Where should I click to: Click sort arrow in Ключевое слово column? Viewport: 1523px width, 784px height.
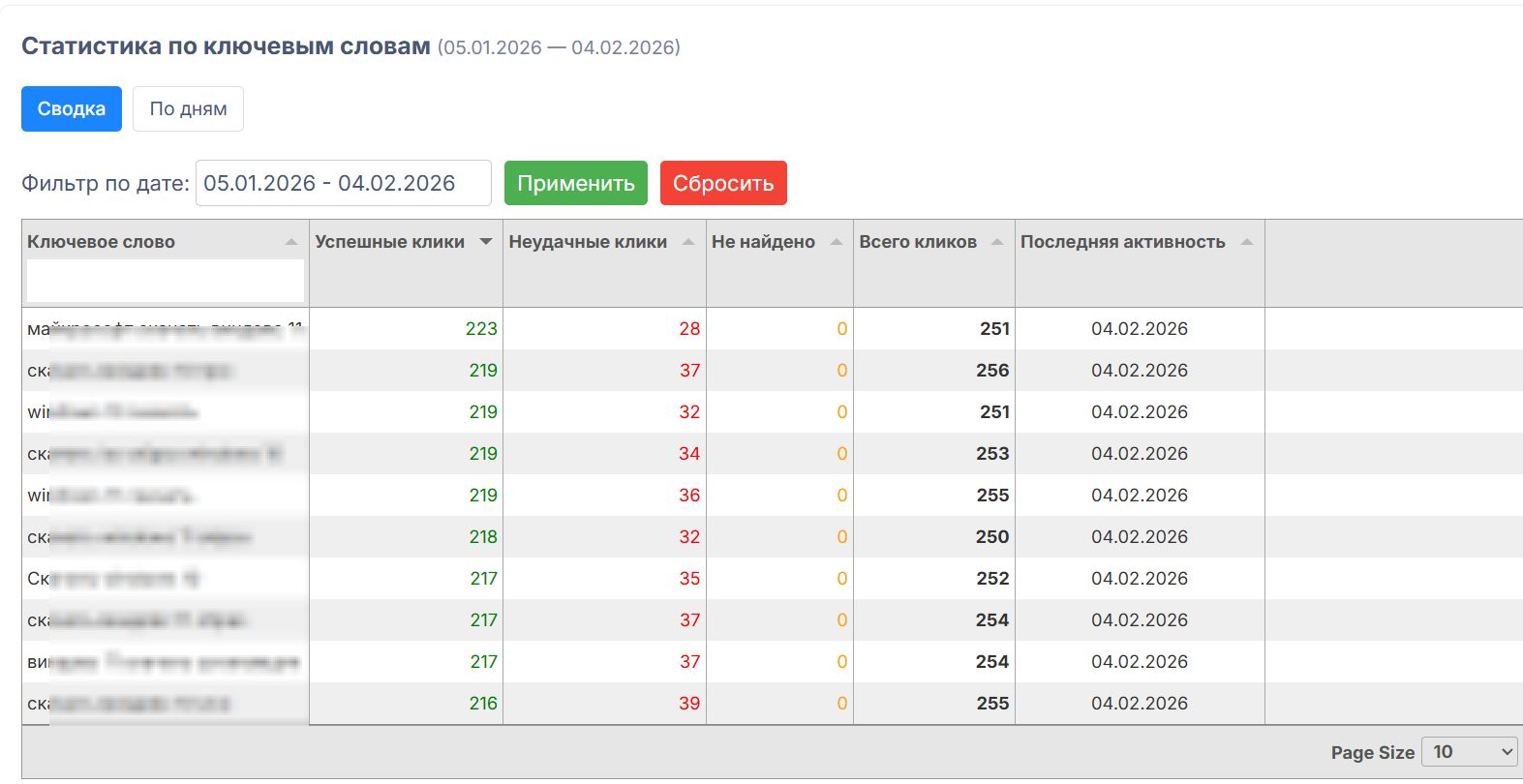pos(291,242)
